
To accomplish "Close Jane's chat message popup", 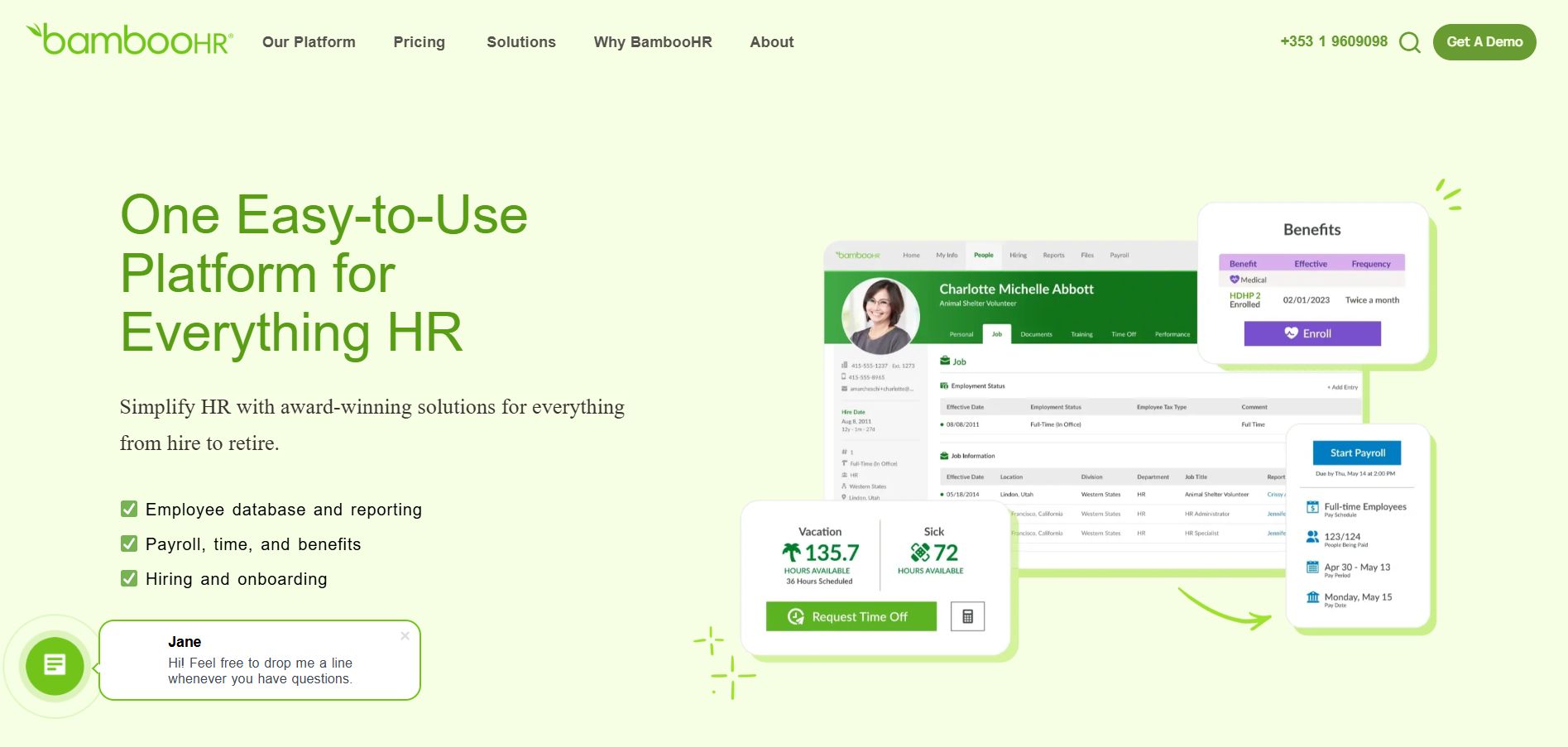I will pos(405,636).
